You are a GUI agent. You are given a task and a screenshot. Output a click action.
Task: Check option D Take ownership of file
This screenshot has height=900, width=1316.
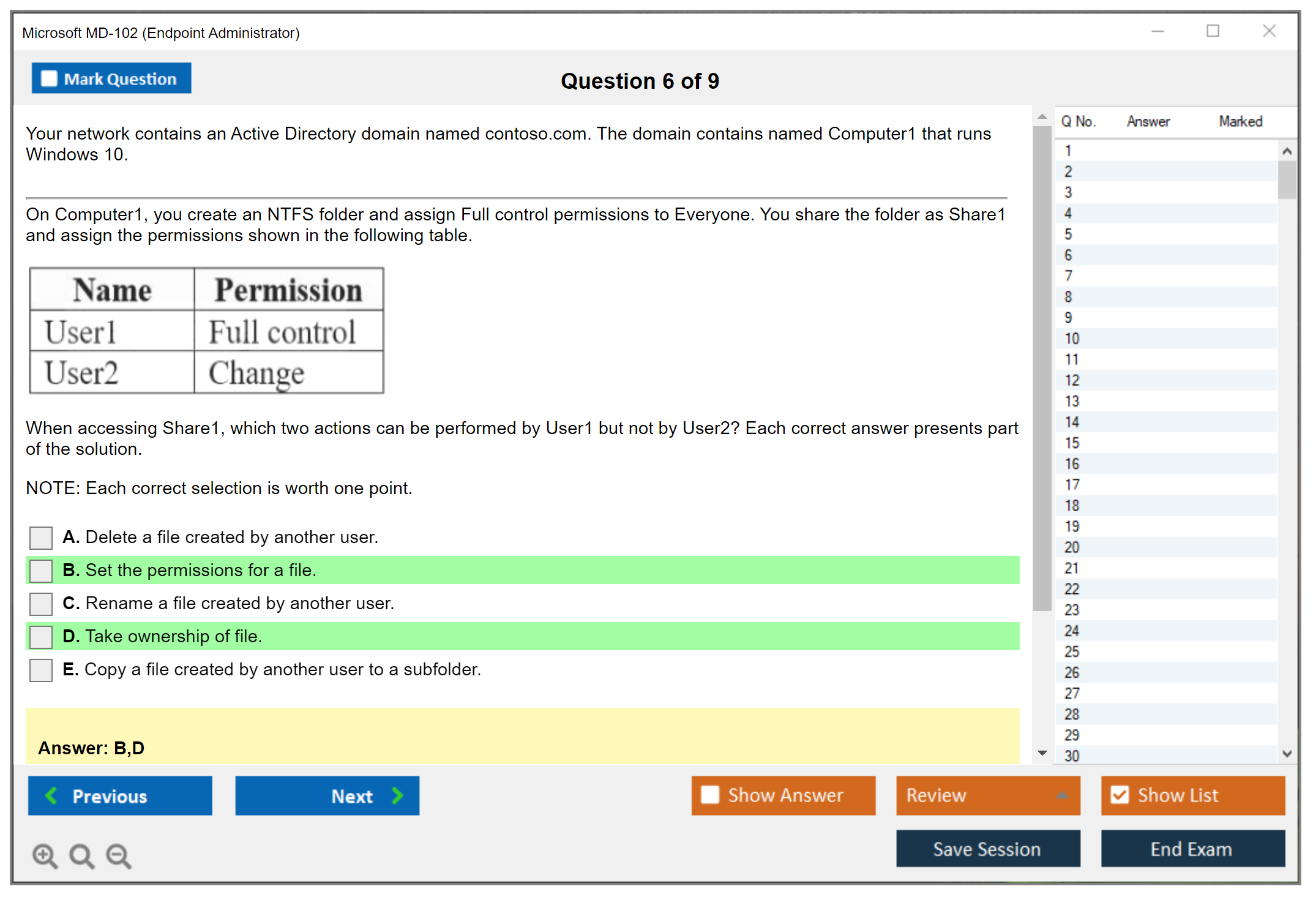41,637
